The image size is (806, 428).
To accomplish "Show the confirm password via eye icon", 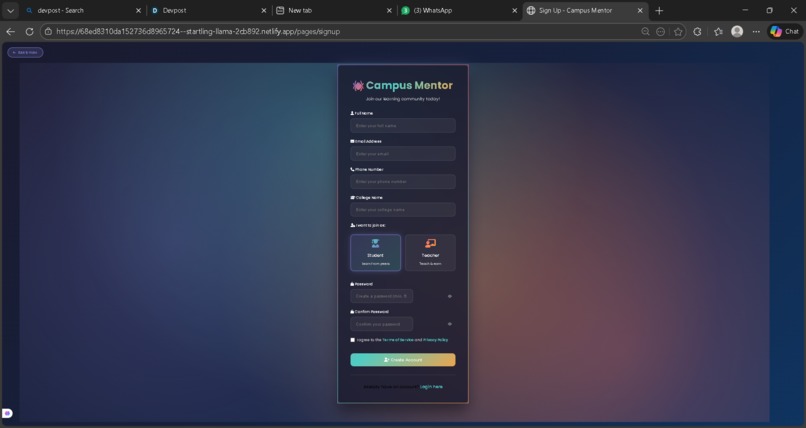I will pyautogui.click(x=450, y=324).
